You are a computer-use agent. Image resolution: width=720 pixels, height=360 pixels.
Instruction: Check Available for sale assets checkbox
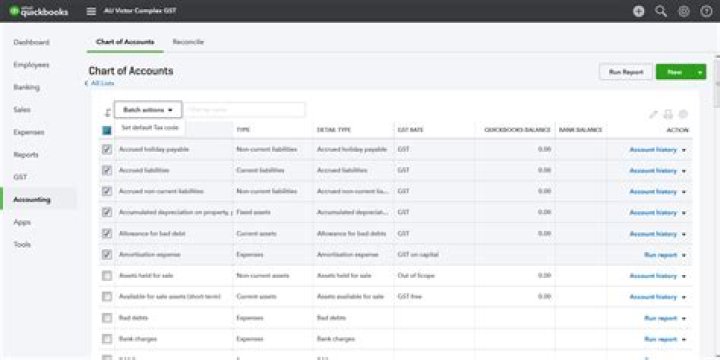click(x=107, y=297)
